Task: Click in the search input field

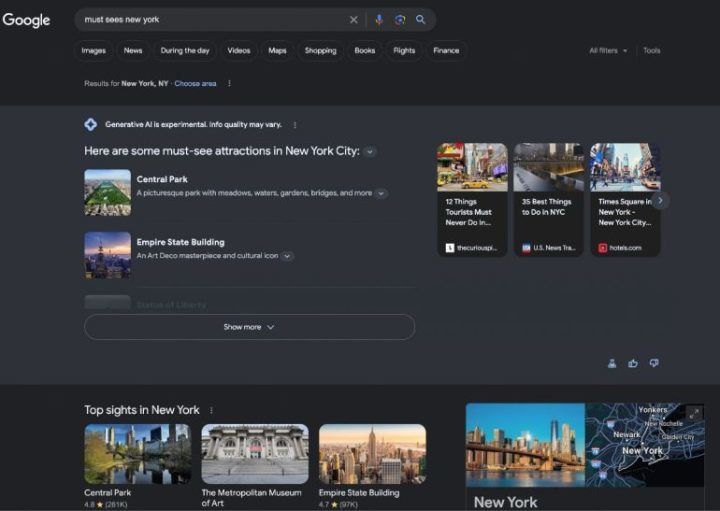Action: tap(214, 20)
